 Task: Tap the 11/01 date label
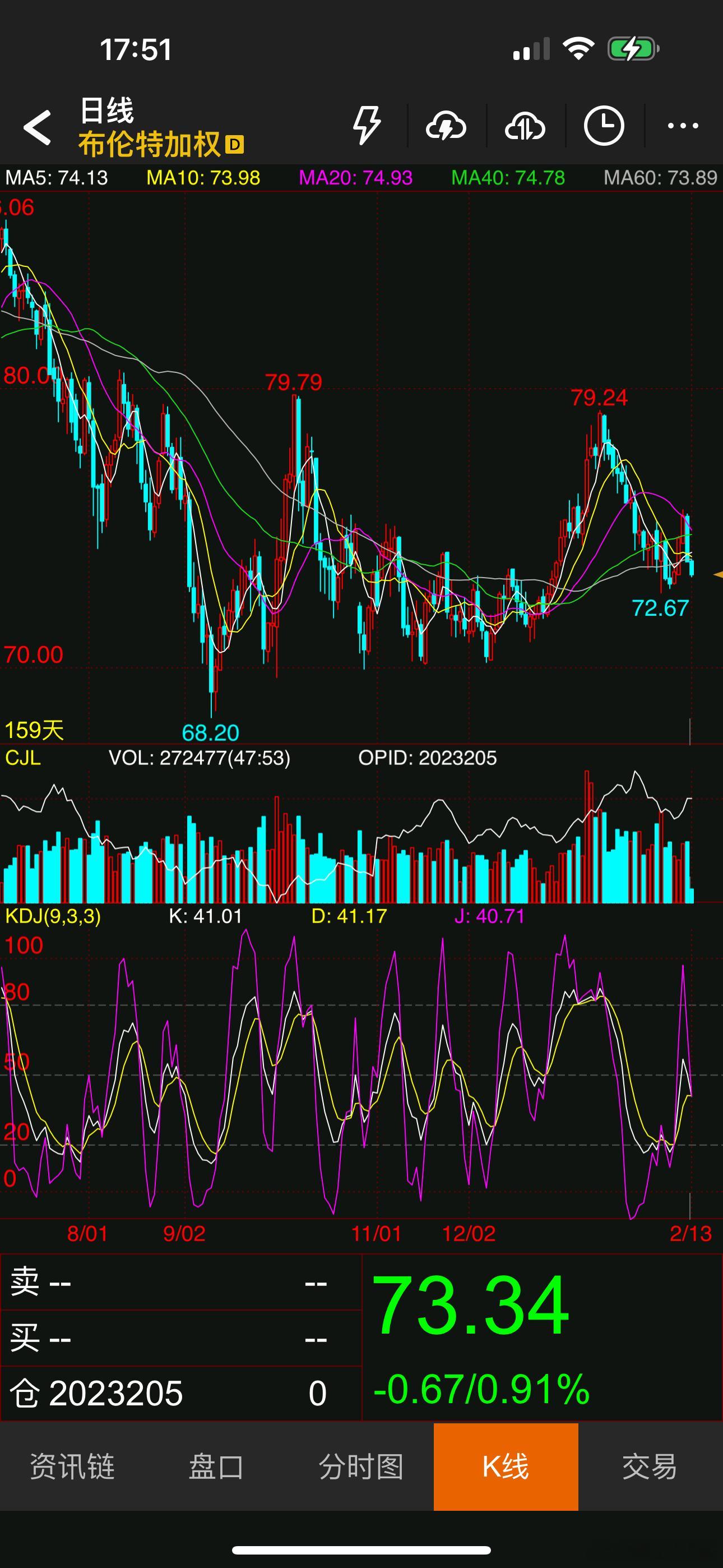tap(376, 1234)
